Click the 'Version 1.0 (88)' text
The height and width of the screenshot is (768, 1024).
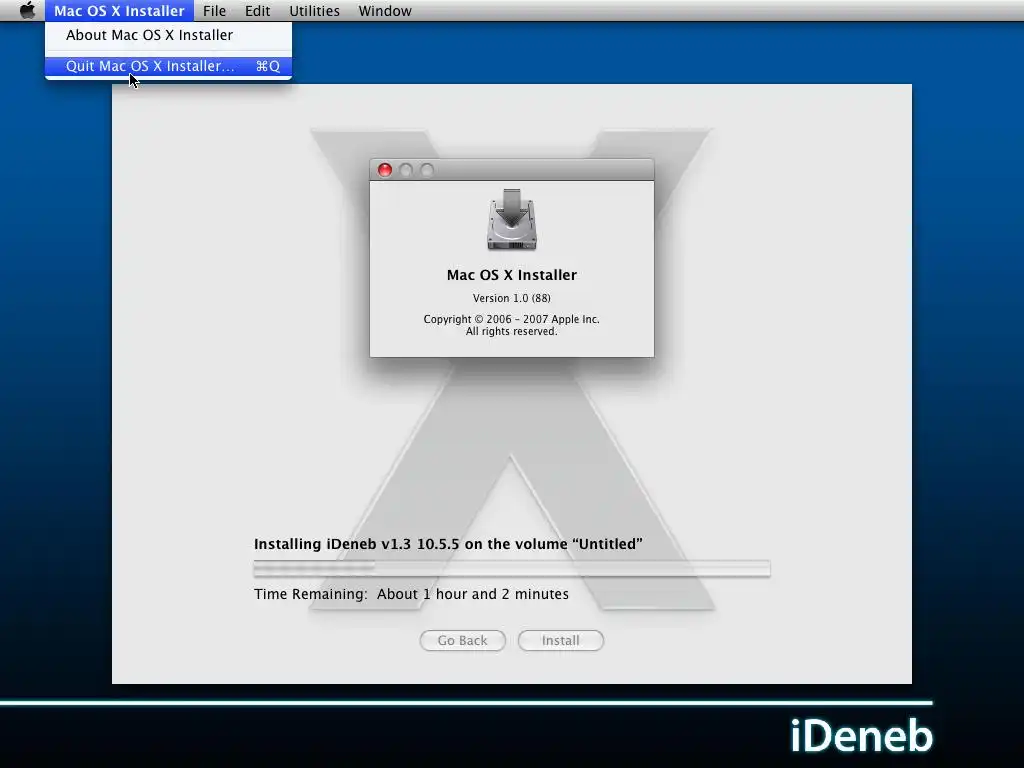click(x=511, y=298)
